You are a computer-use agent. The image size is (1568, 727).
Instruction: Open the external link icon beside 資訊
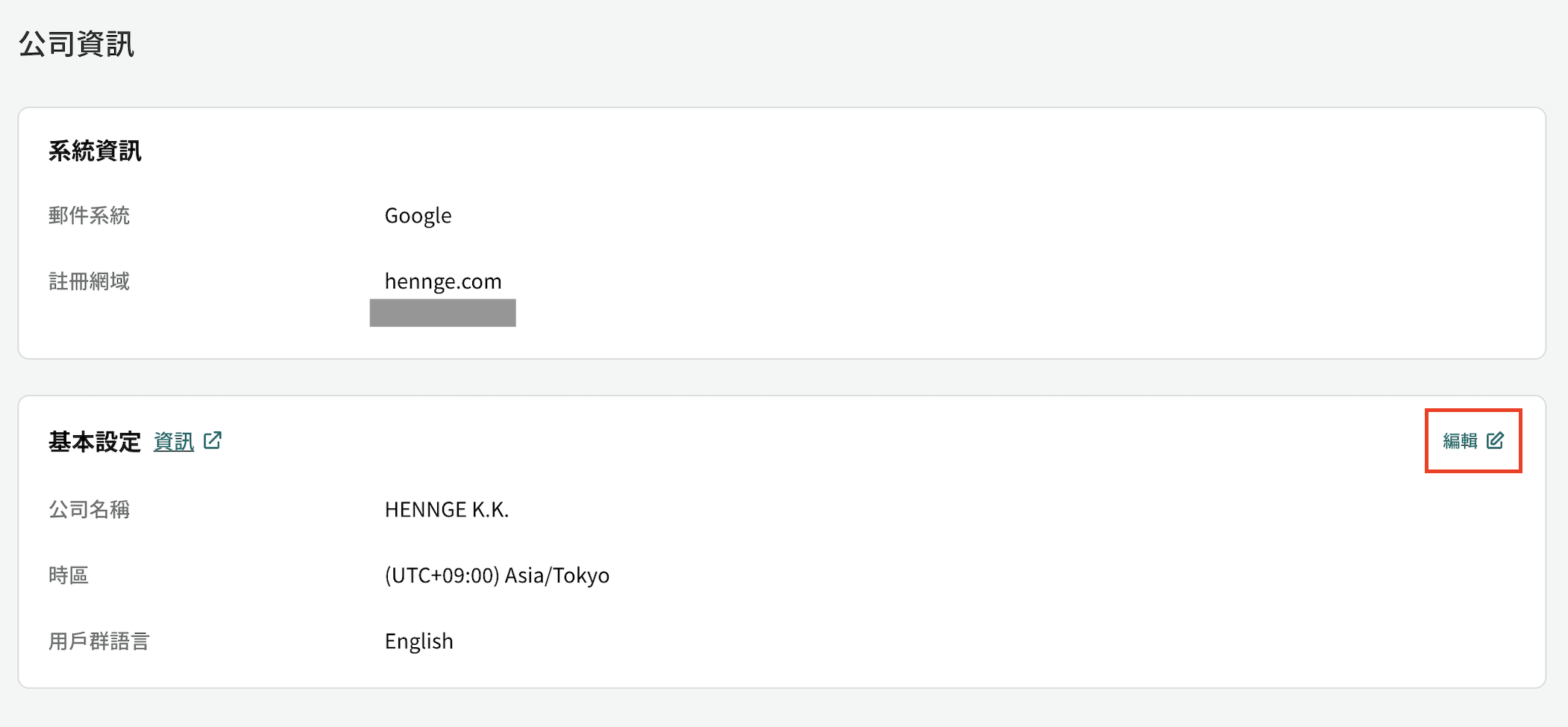pos(213,440)
